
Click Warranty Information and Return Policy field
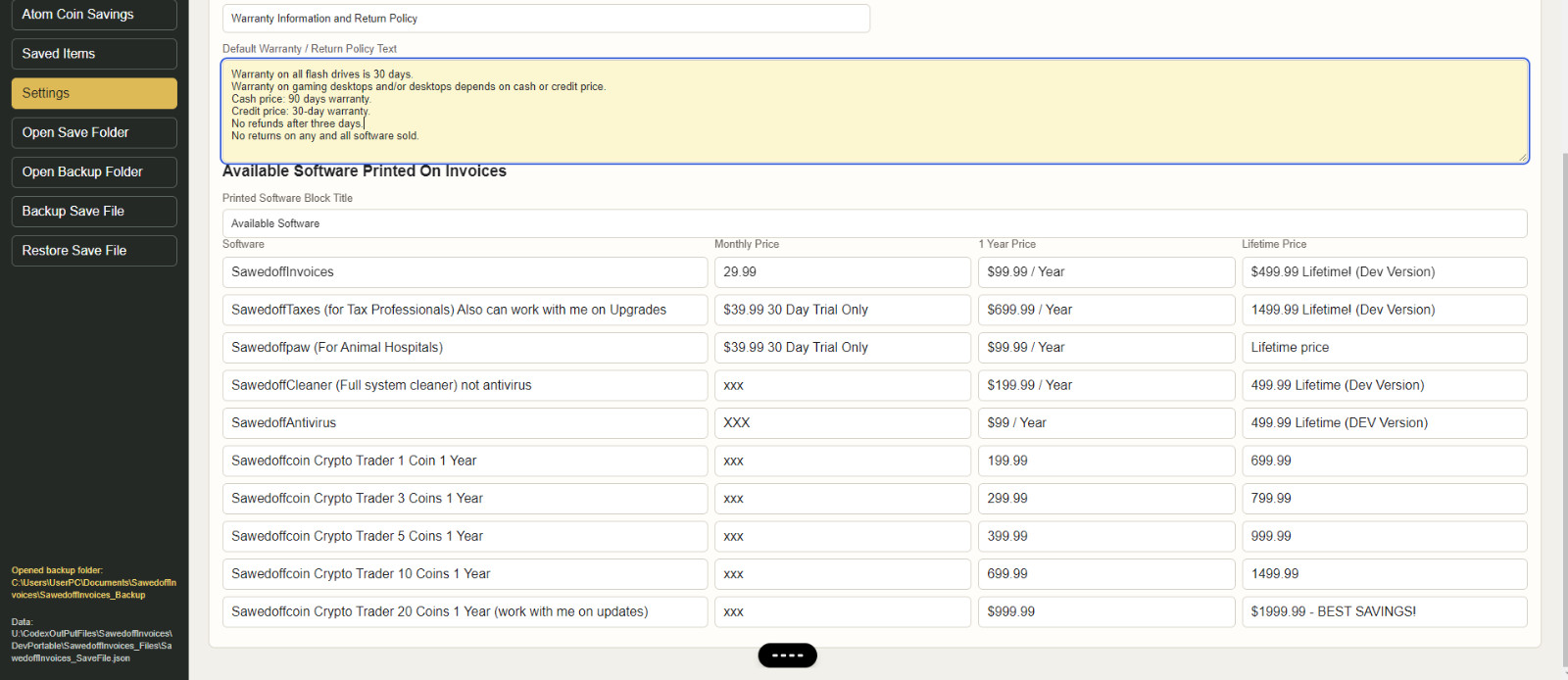click(x=546, y=19)
